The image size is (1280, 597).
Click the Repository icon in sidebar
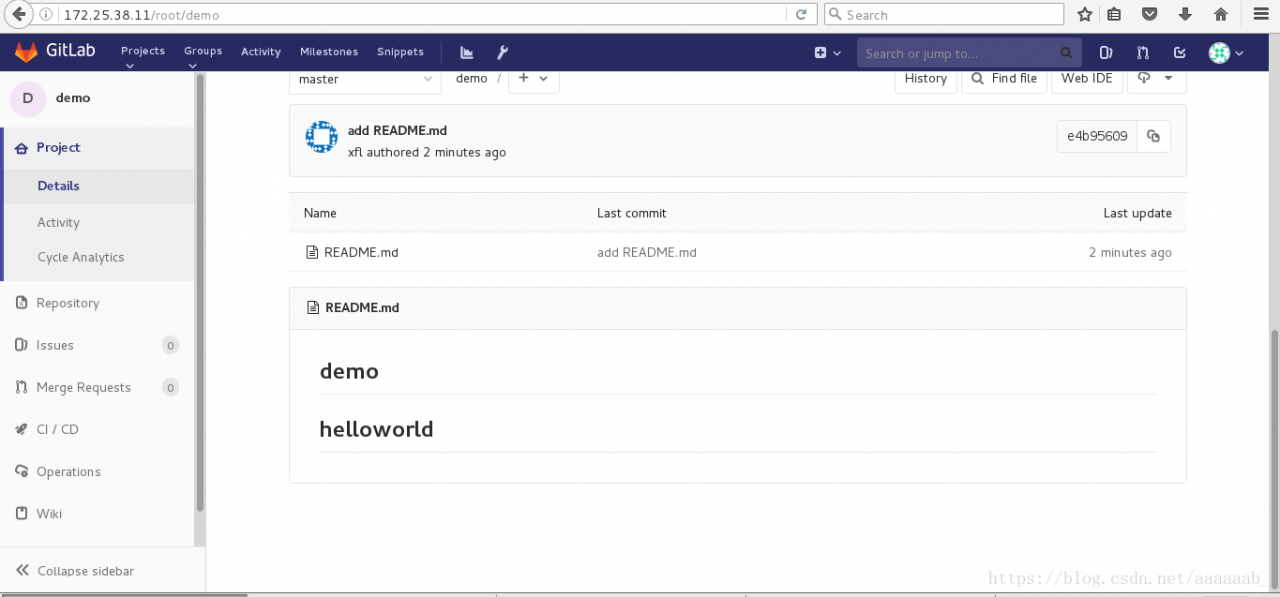click(x=22, y=303)
